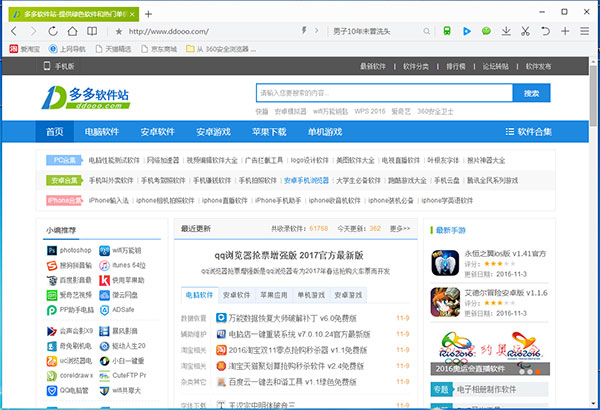This screenshot has width=600, height=410.
Task: Open the 安卓软件 navigation menu
Action: (157, 132)
